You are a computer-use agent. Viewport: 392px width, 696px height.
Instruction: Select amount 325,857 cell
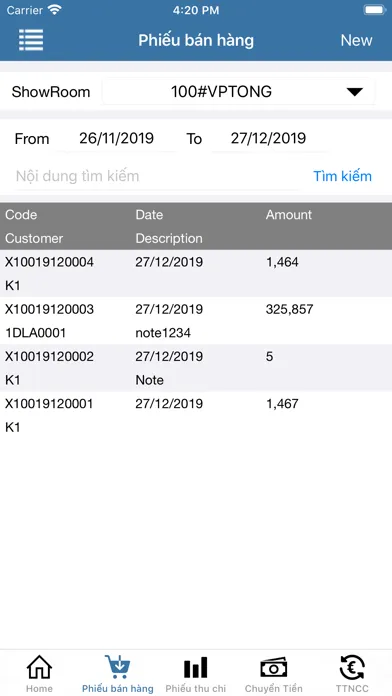pyautogui.click(x=289, y=309)
